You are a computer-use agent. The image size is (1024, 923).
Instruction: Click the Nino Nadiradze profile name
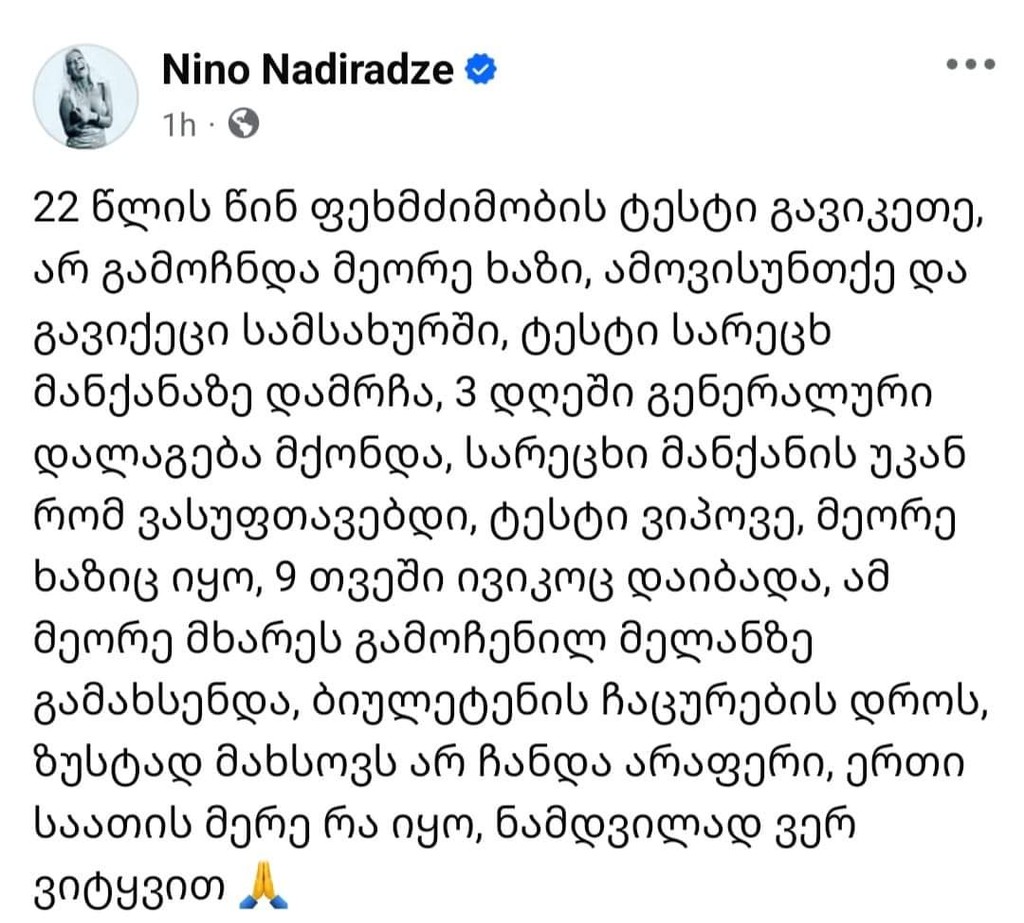pos(306,70)
